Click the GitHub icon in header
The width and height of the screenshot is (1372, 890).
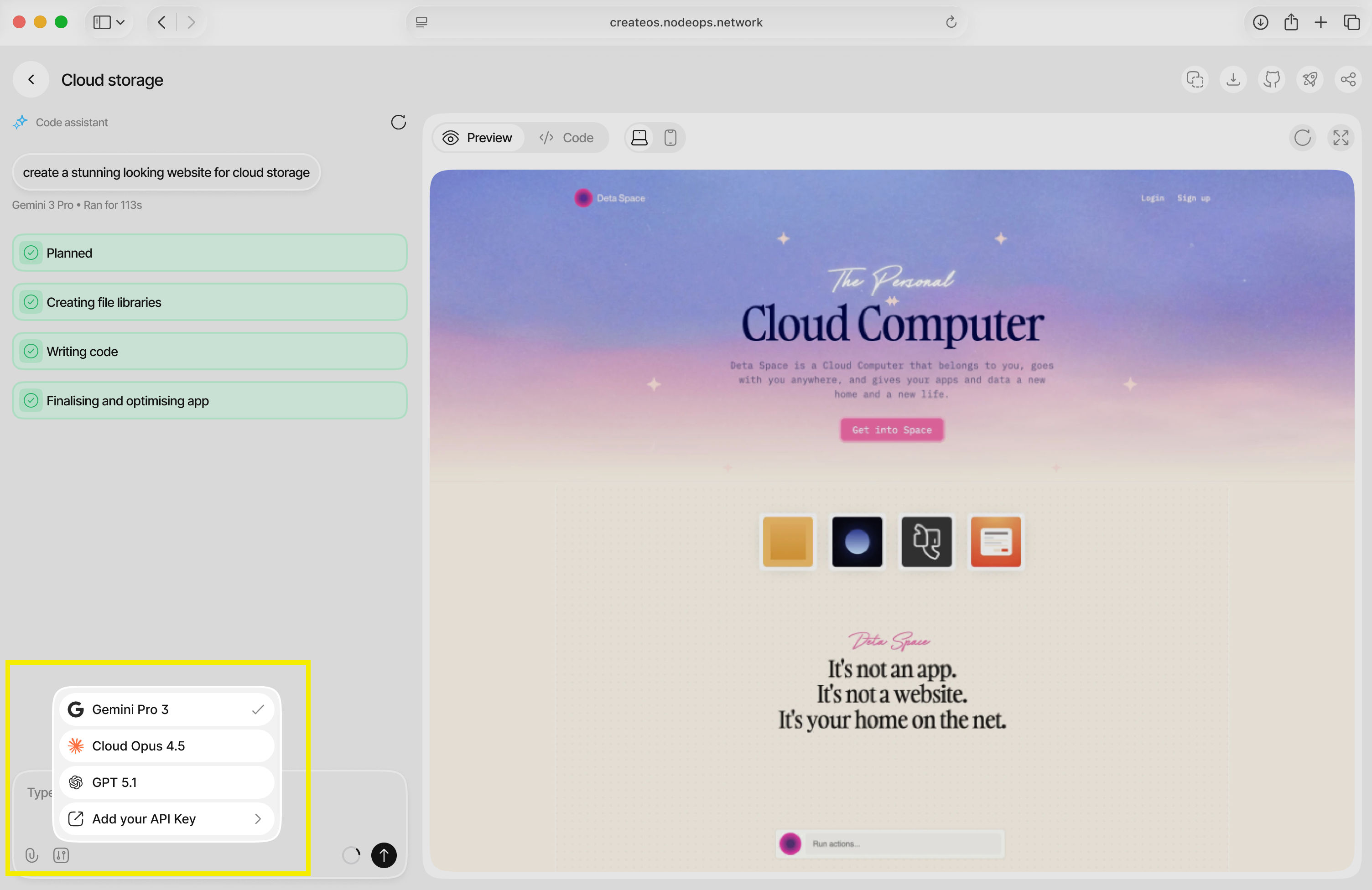(1271, 79)
